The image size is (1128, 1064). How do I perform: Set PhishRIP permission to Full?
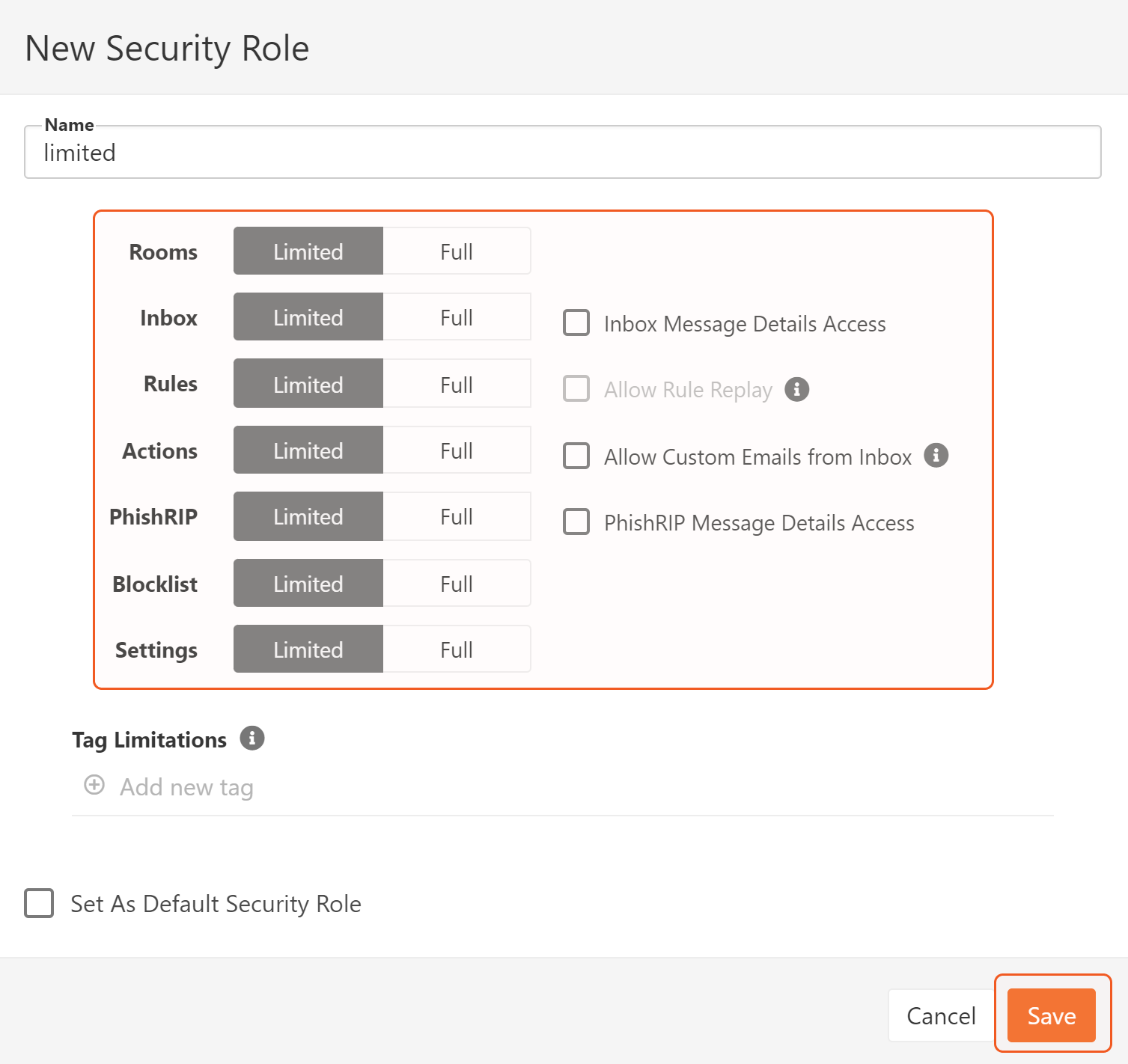(456, 516)
